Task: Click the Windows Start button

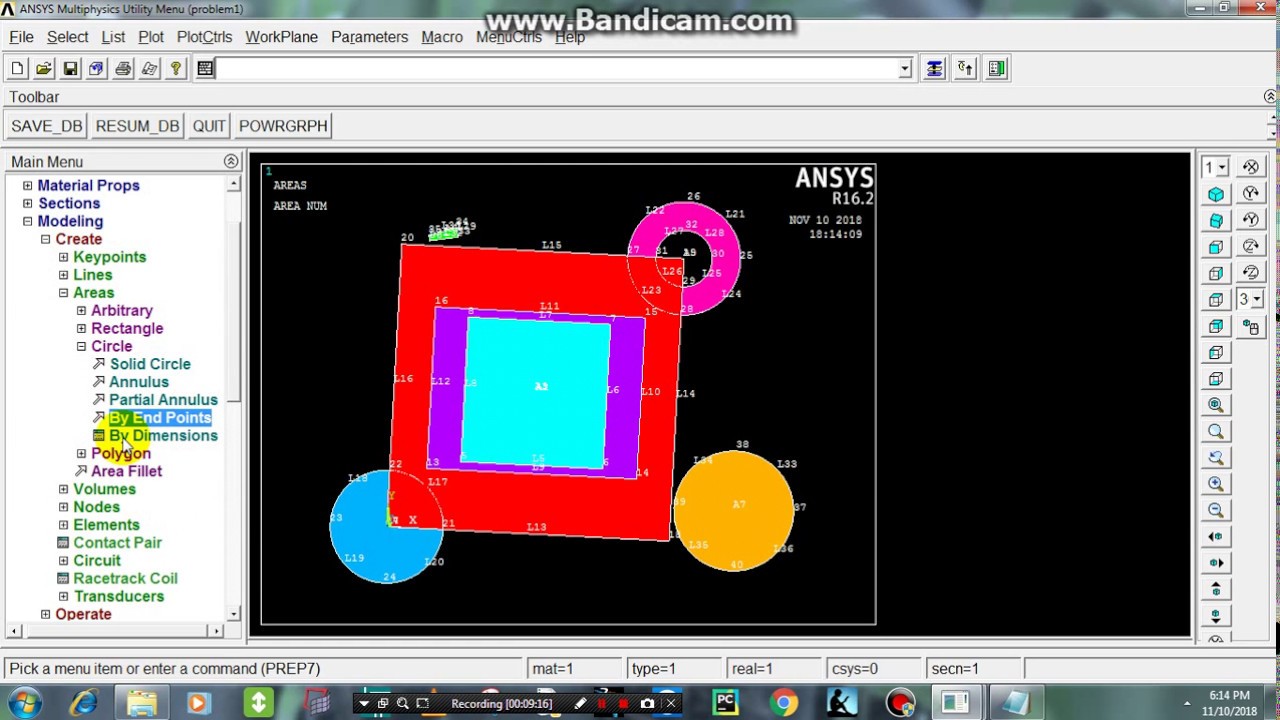Action: [23, 702]
